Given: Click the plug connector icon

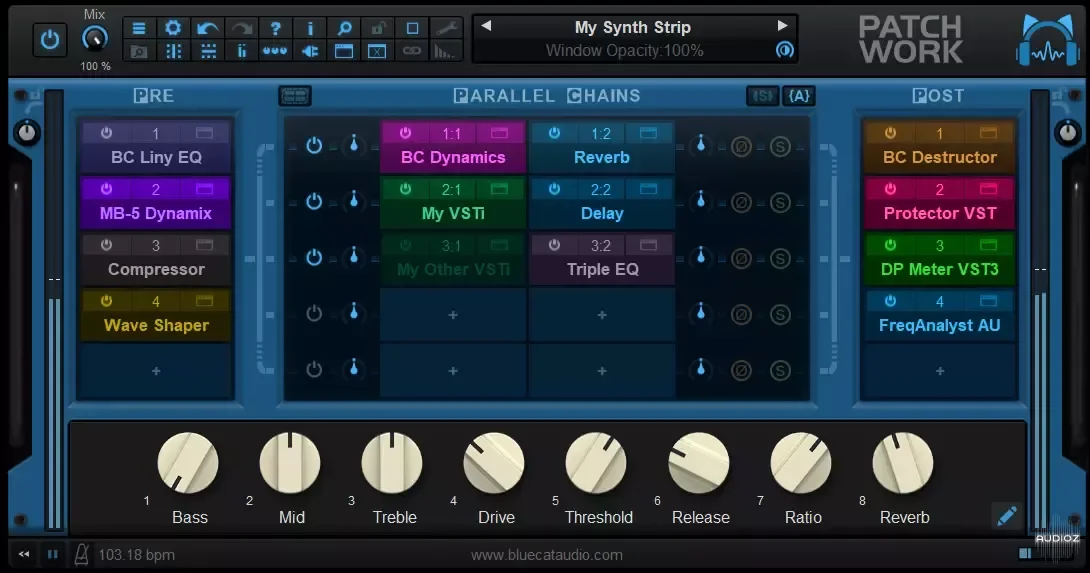Looking at the screenshot, I should 310,51.
